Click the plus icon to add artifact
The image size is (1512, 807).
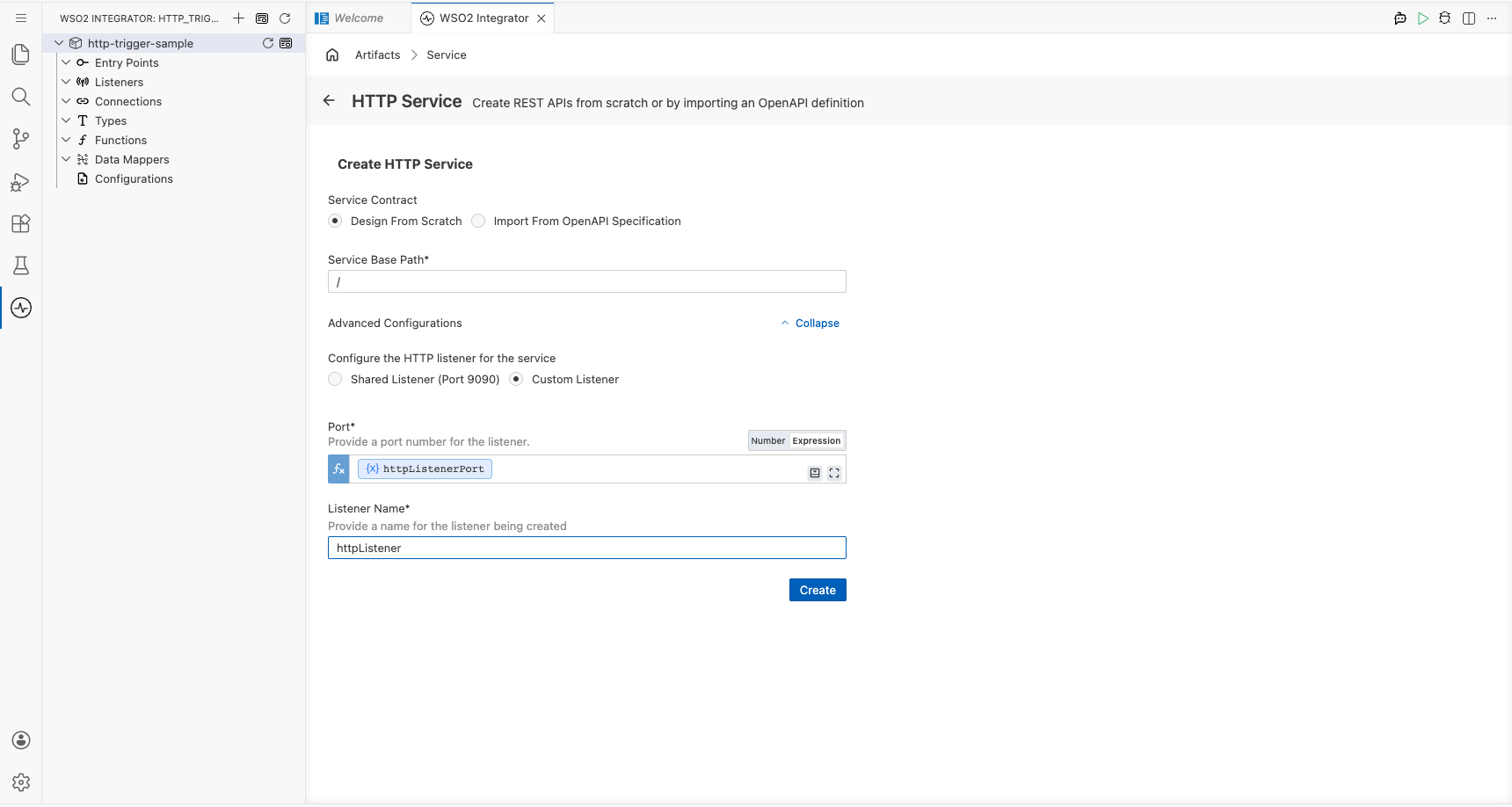[238, 18]
